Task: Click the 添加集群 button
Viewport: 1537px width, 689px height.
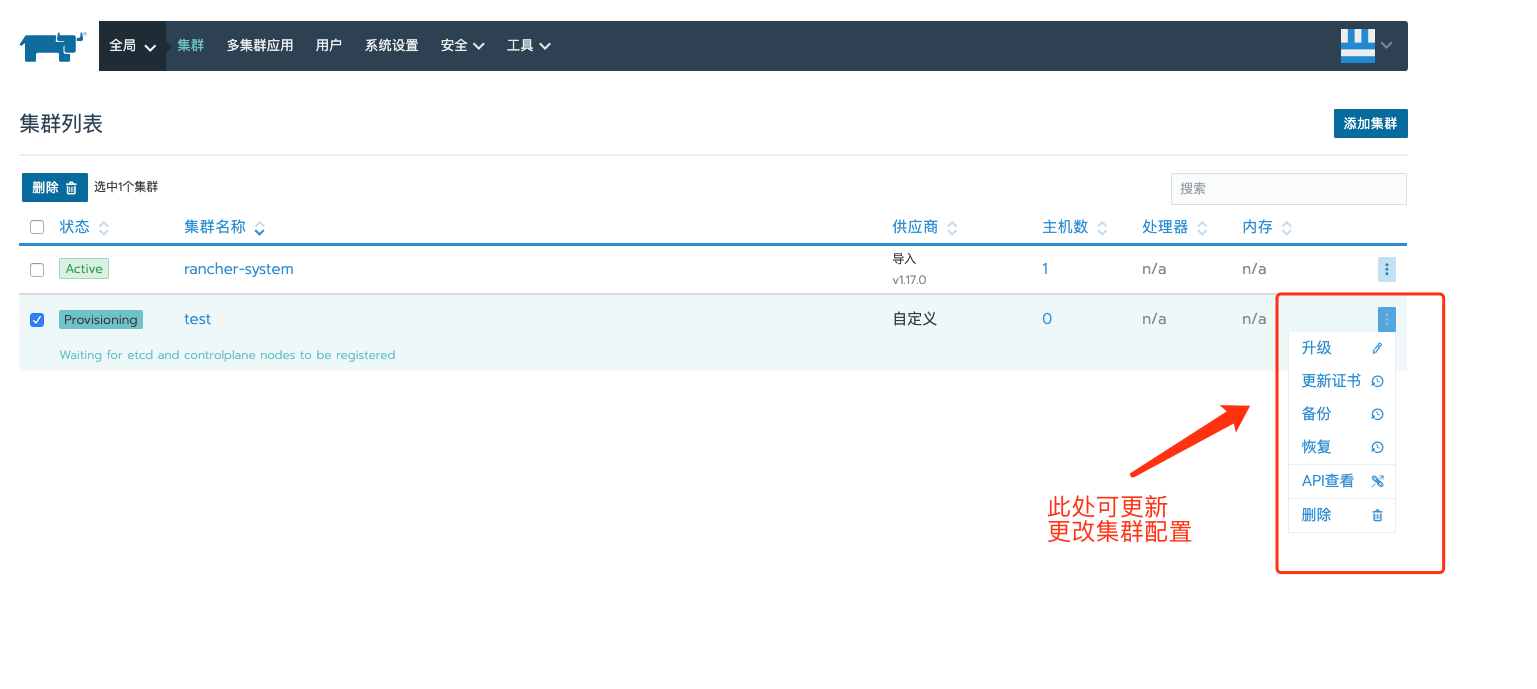Action: pos(1370,123)
